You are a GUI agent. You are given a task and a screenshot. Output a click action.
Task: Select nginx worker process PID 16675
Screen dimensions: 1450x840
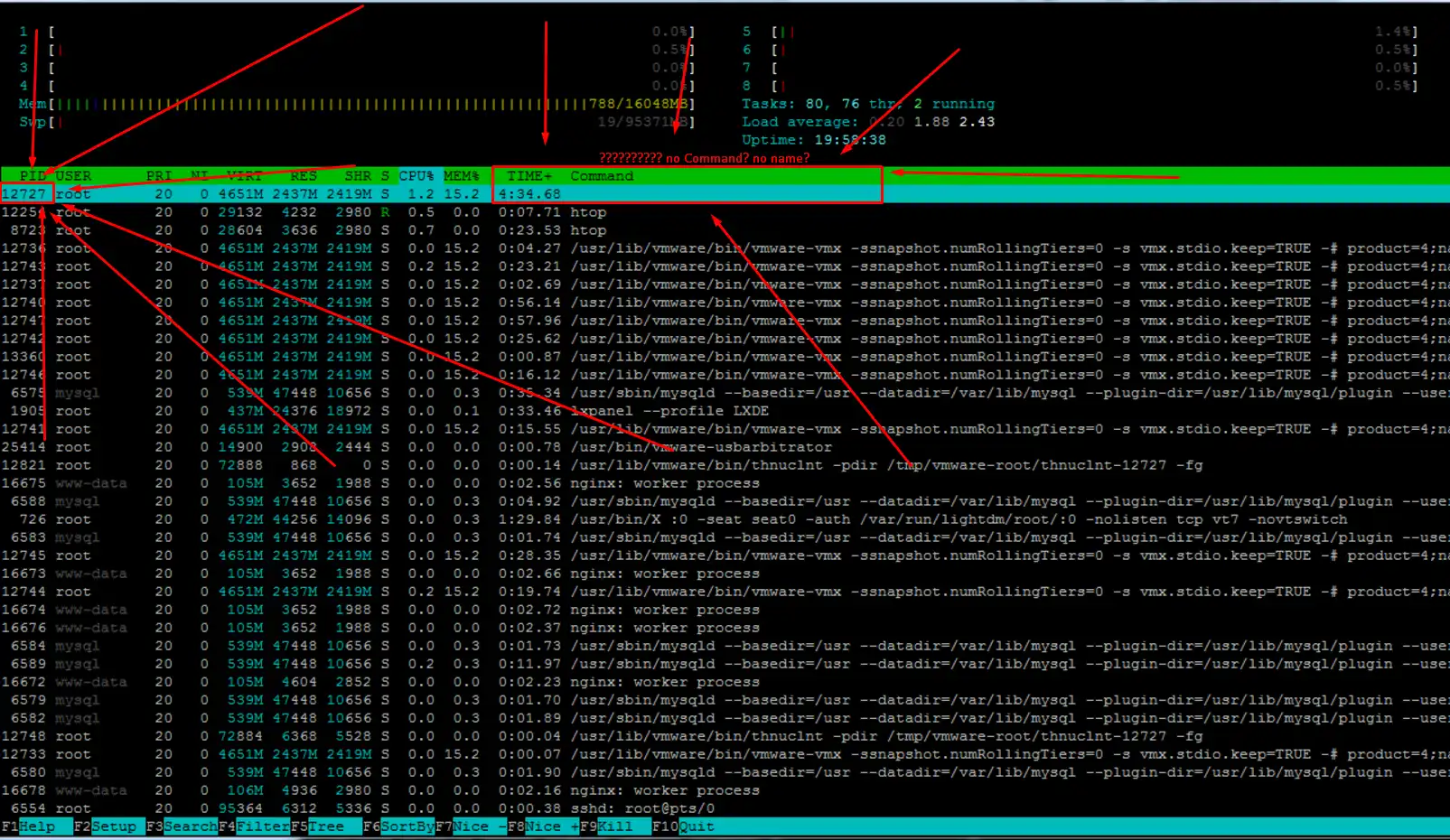(x=725, y=483)
